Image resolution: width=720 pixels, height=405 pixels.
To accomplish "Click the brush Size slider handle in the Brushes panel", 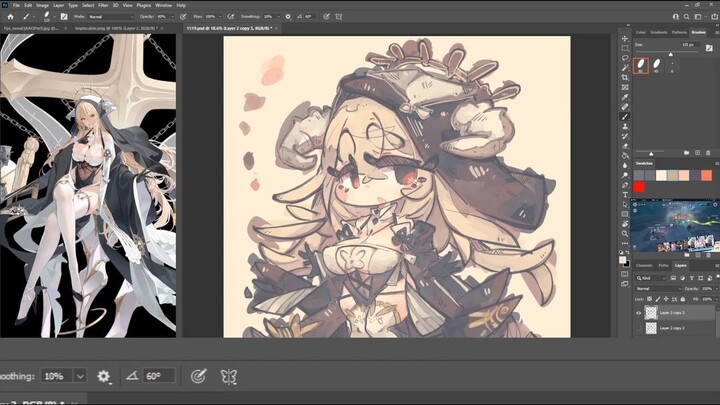I will 671,54.
